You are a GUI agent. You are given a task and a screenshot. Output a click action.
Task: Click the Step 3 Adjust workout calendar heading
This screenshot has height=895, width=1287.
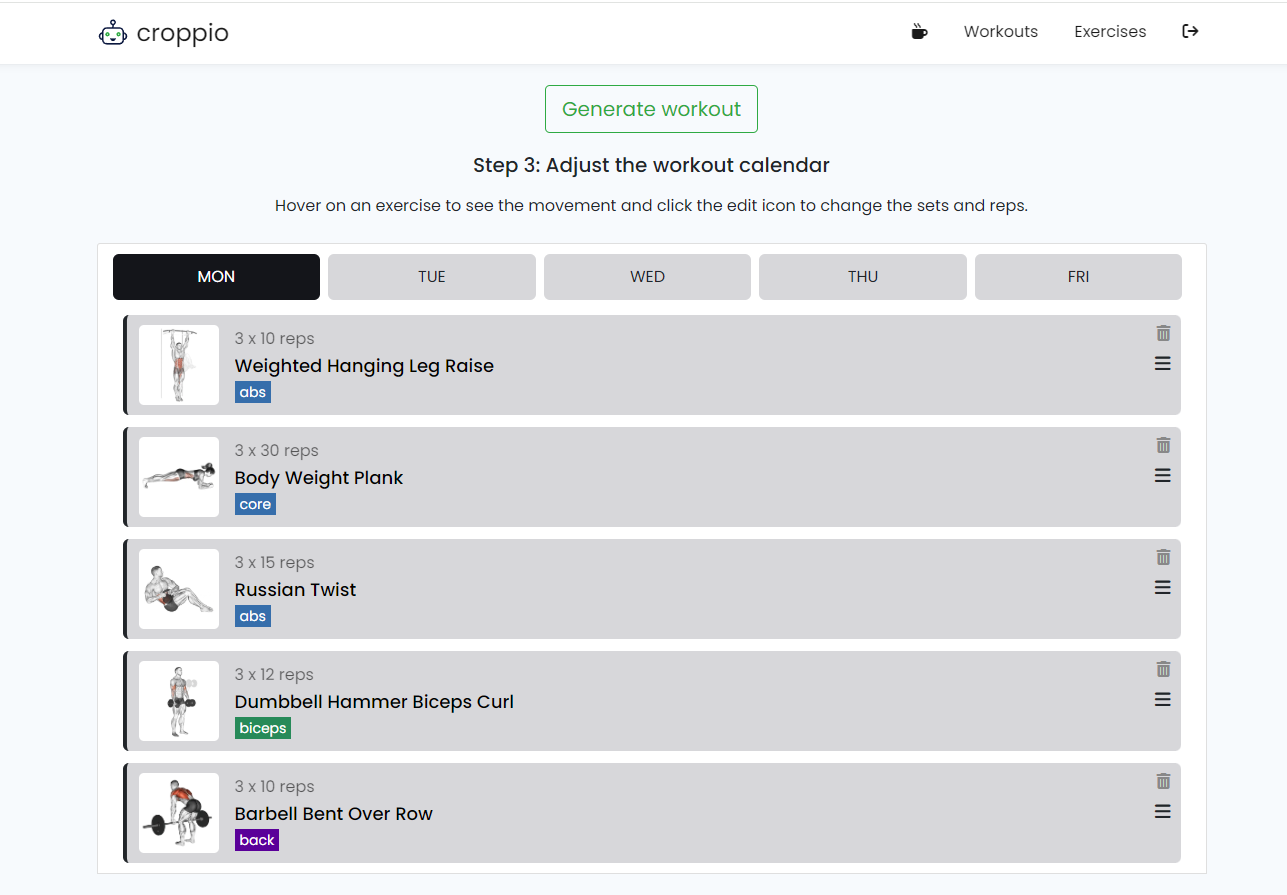coord(651,165)
